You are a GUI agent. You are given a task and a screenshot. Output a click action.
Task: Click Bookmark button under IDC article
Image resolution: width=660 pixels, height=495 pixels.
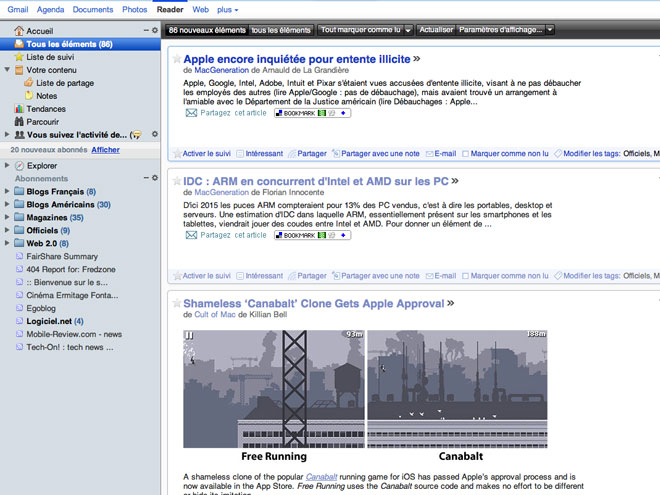click(x=312, y=235)
